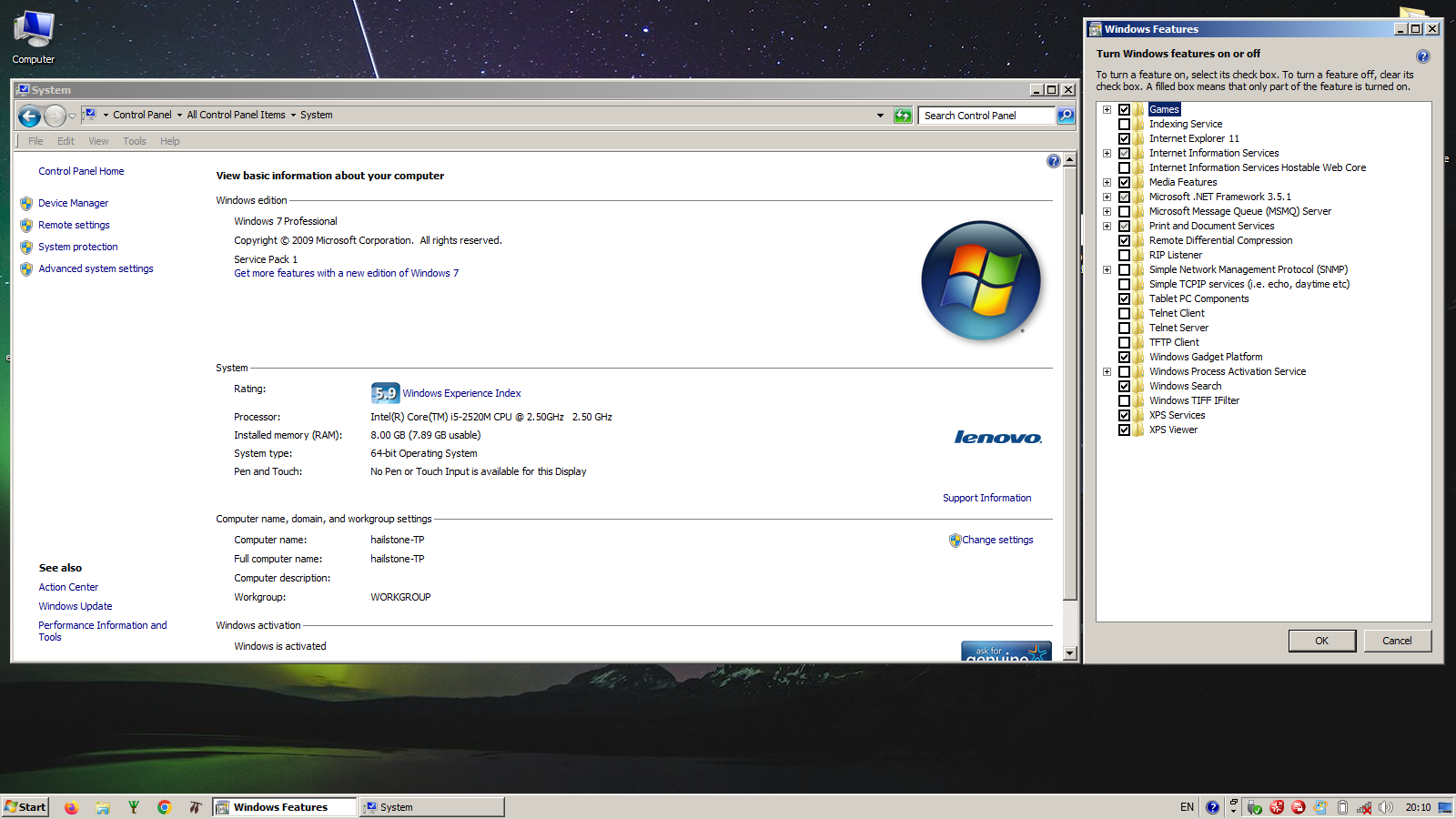This screenshot has height=819, width=1456.
Task: Enable the Indexing Service checkbox
Action: tap(1124, 124)
